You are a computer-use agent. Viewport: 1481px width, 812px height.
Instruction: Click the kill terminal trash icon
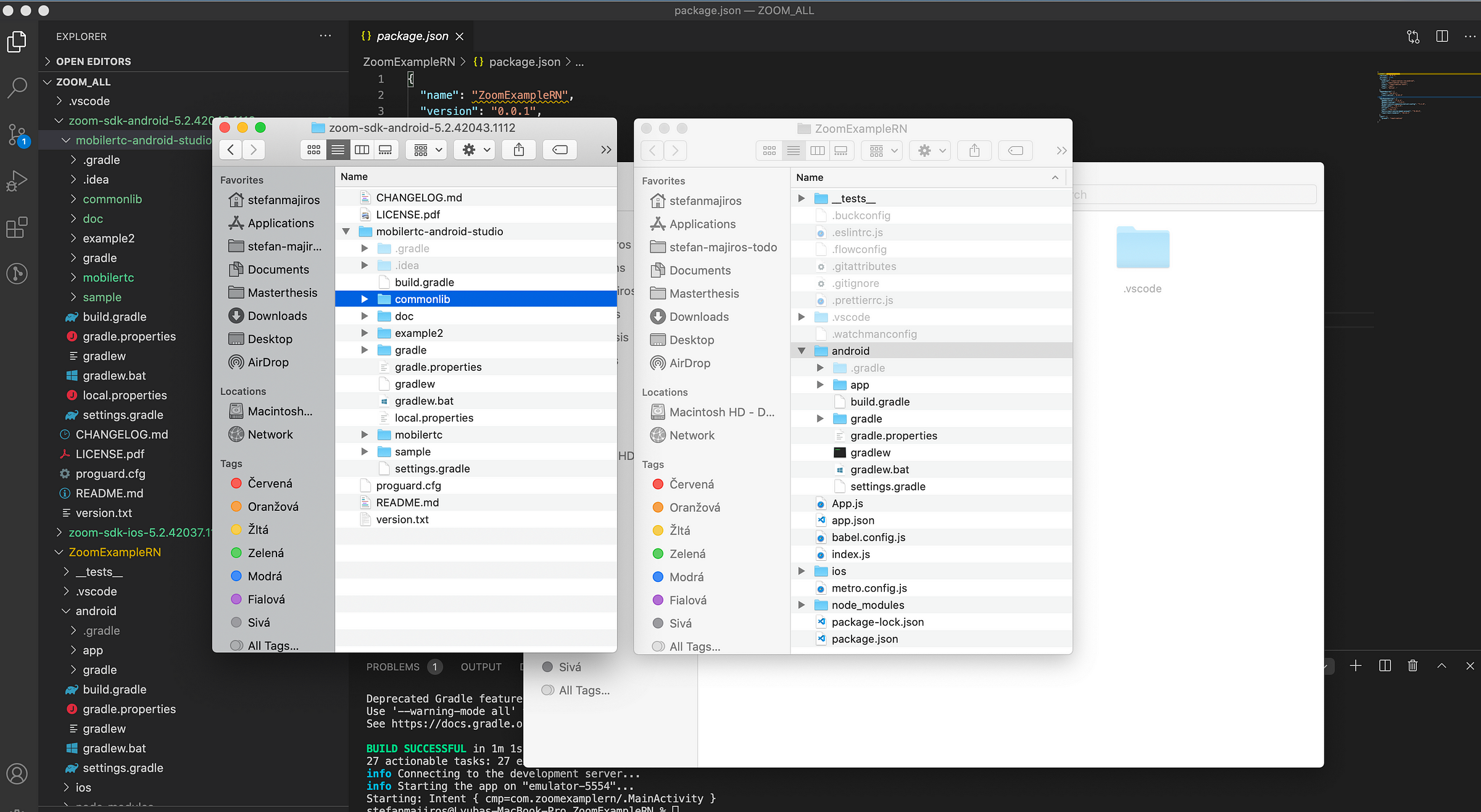tap(1413, 666)
